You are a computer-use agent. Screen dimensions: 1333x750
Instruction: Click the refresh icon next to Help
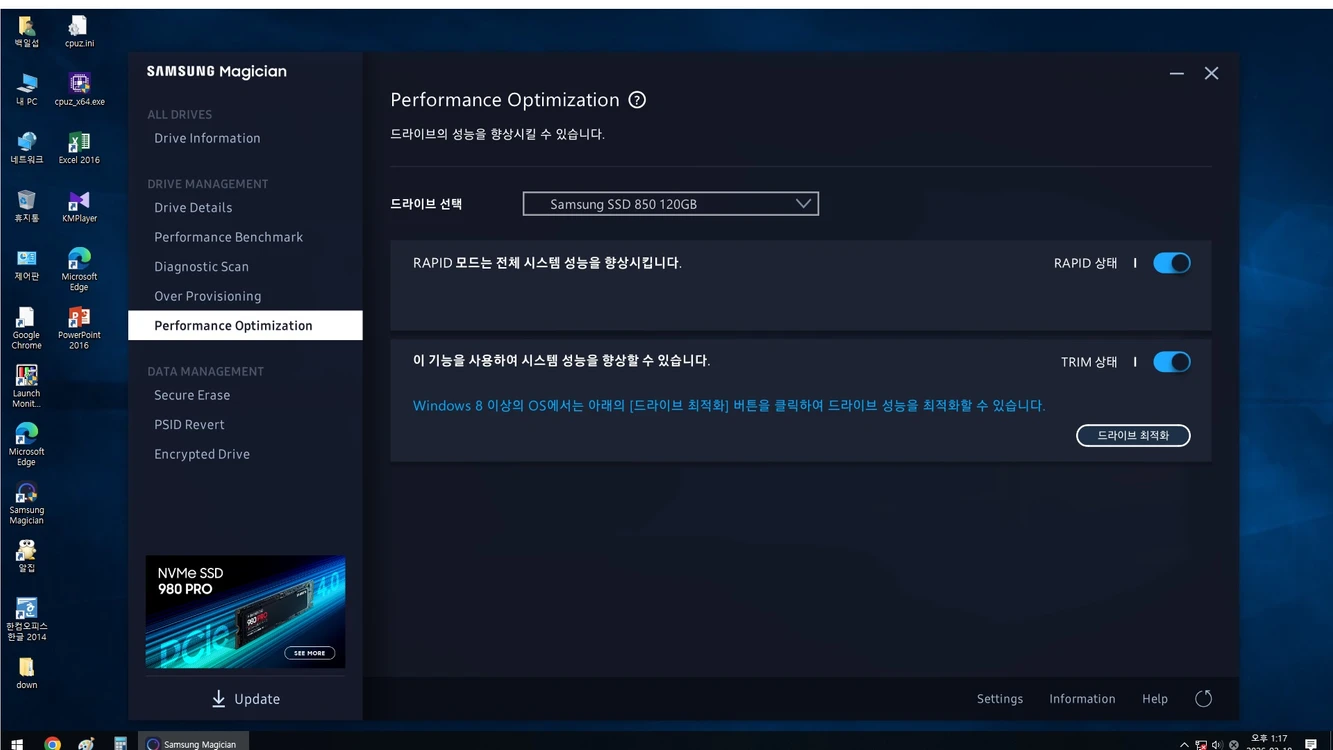click(1204, 699)
